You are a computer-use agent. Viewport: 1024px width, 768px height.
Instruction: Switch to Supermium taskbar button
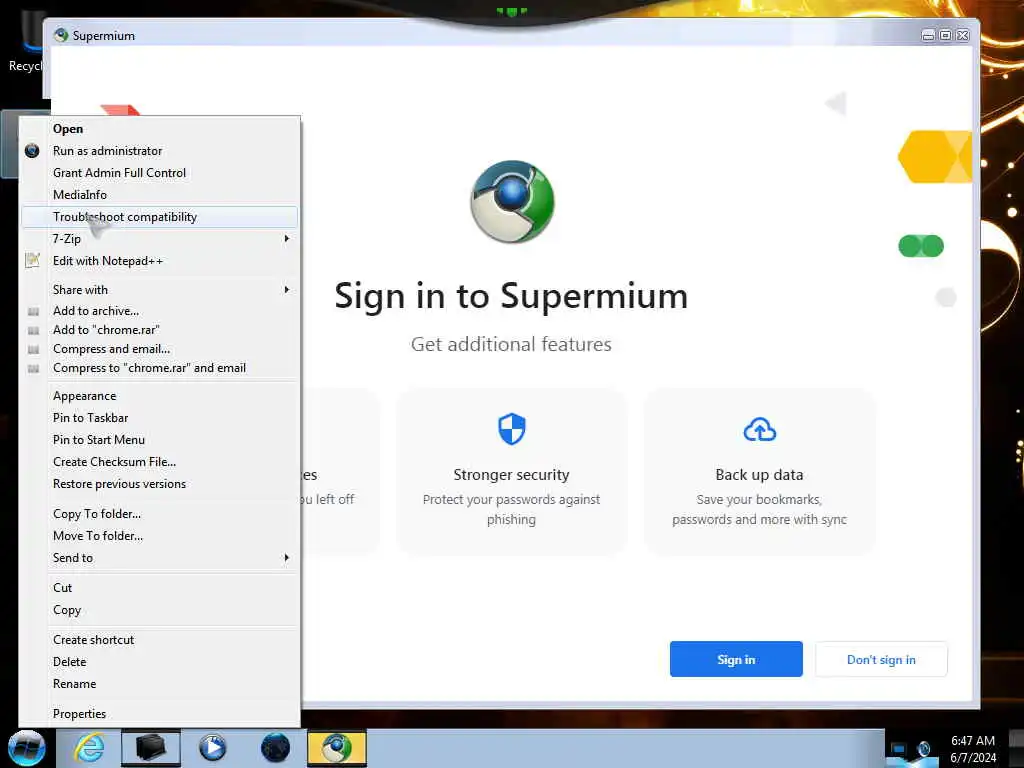pyautogui.click(x=336, y=748)
